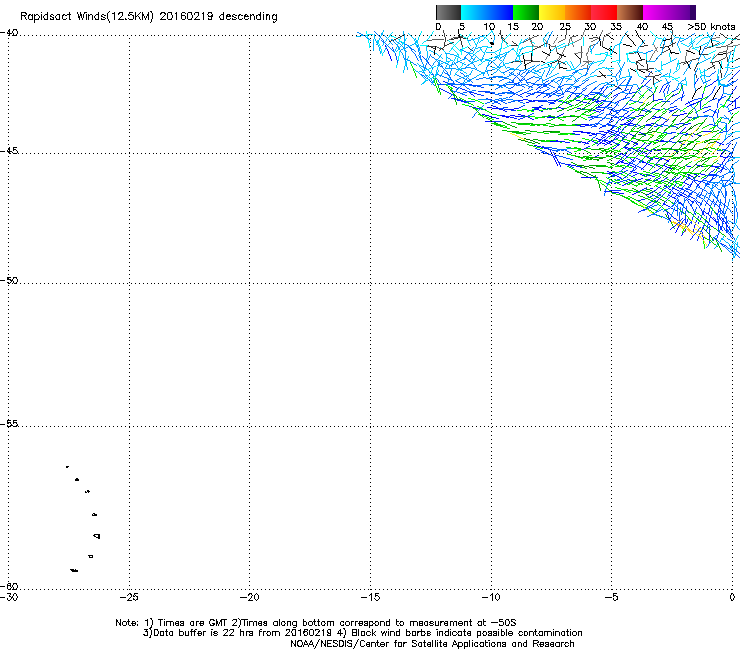Click the green 15-20 knots legend swatch
The image size is (740, 650).
tap(526, 12)
